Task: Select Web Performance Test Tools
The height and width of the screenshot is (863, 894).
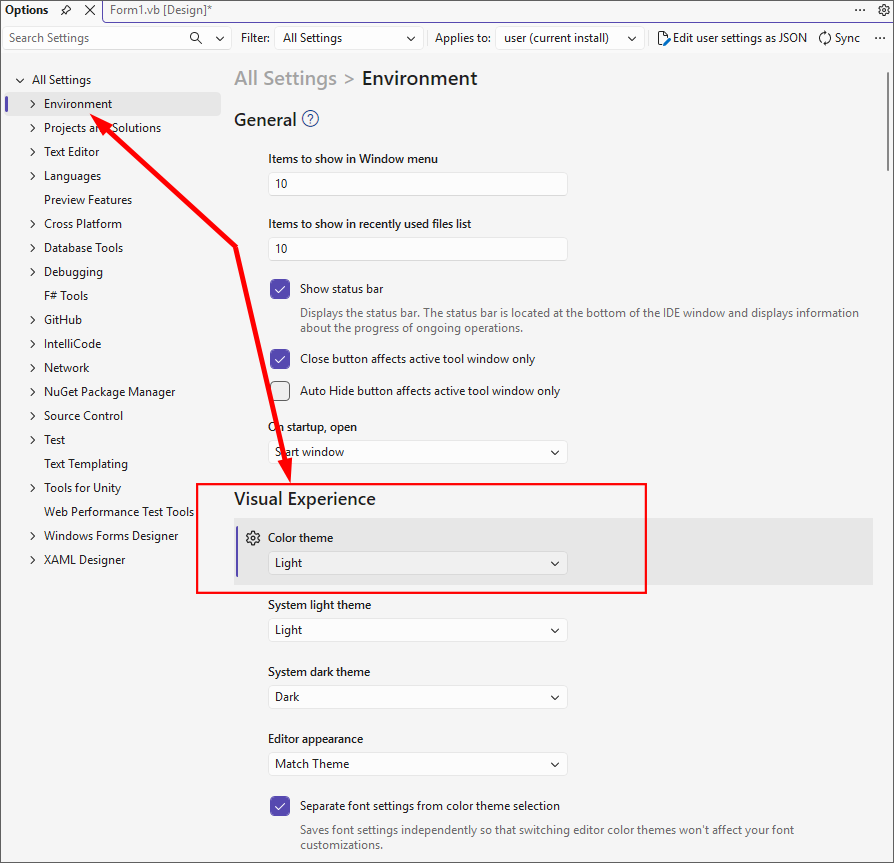Action: (119, 512)
